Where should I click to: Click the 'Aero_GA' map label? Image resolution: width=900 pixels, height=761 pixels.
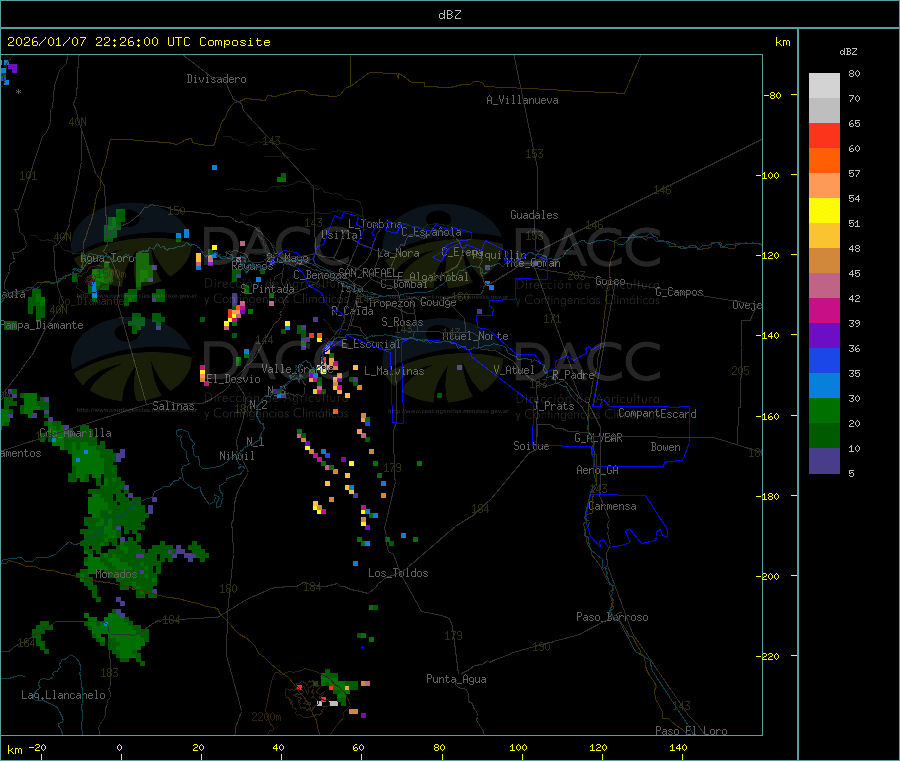coord(598,470)
